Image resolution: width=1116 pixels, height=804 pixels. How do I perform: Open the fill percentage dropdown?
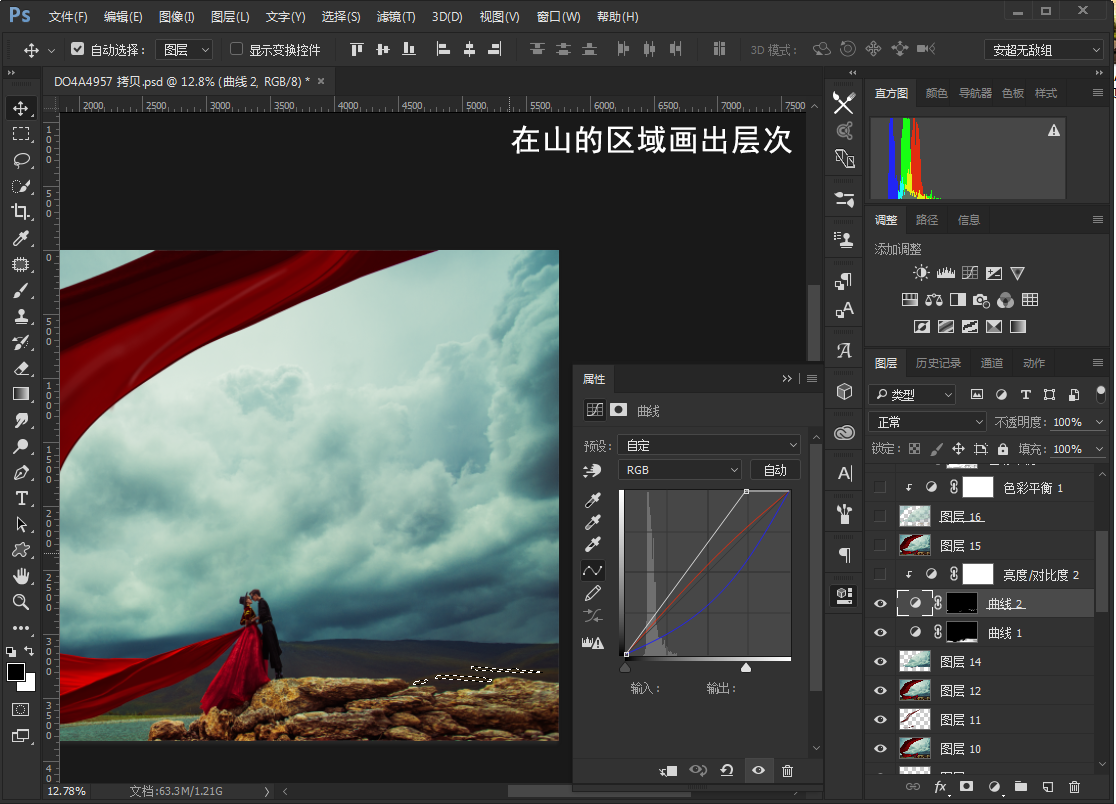(x=1100, y=449)
